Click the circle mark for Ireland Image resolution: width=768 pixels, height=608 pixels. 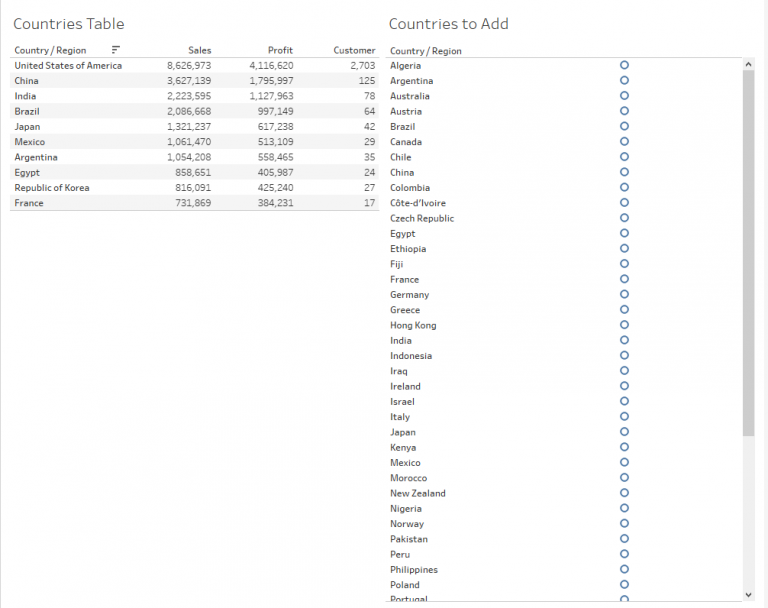(x=624, y=386)
